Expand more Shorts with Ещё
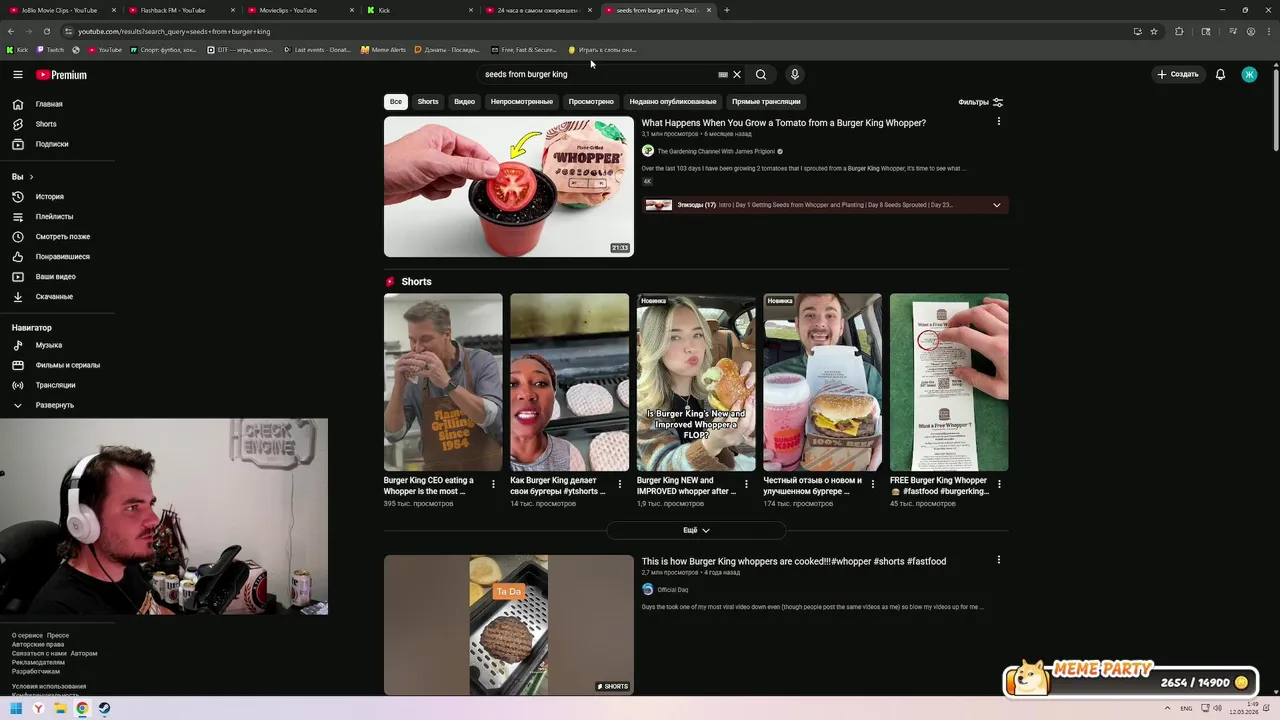1280x720 pixels. coord(696,530)
